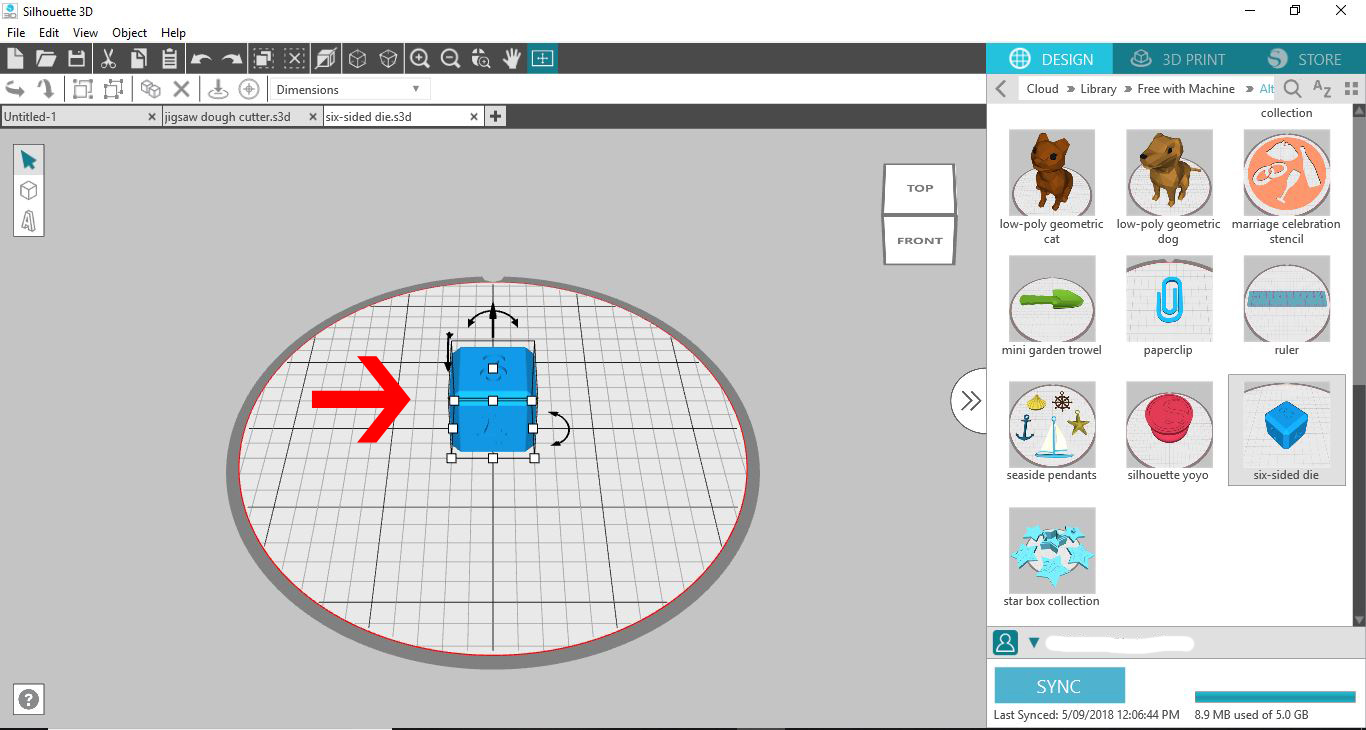Screen dimensions: 1366x730
Task: Select all objects with the Select All icon
Action: [263, 59]
